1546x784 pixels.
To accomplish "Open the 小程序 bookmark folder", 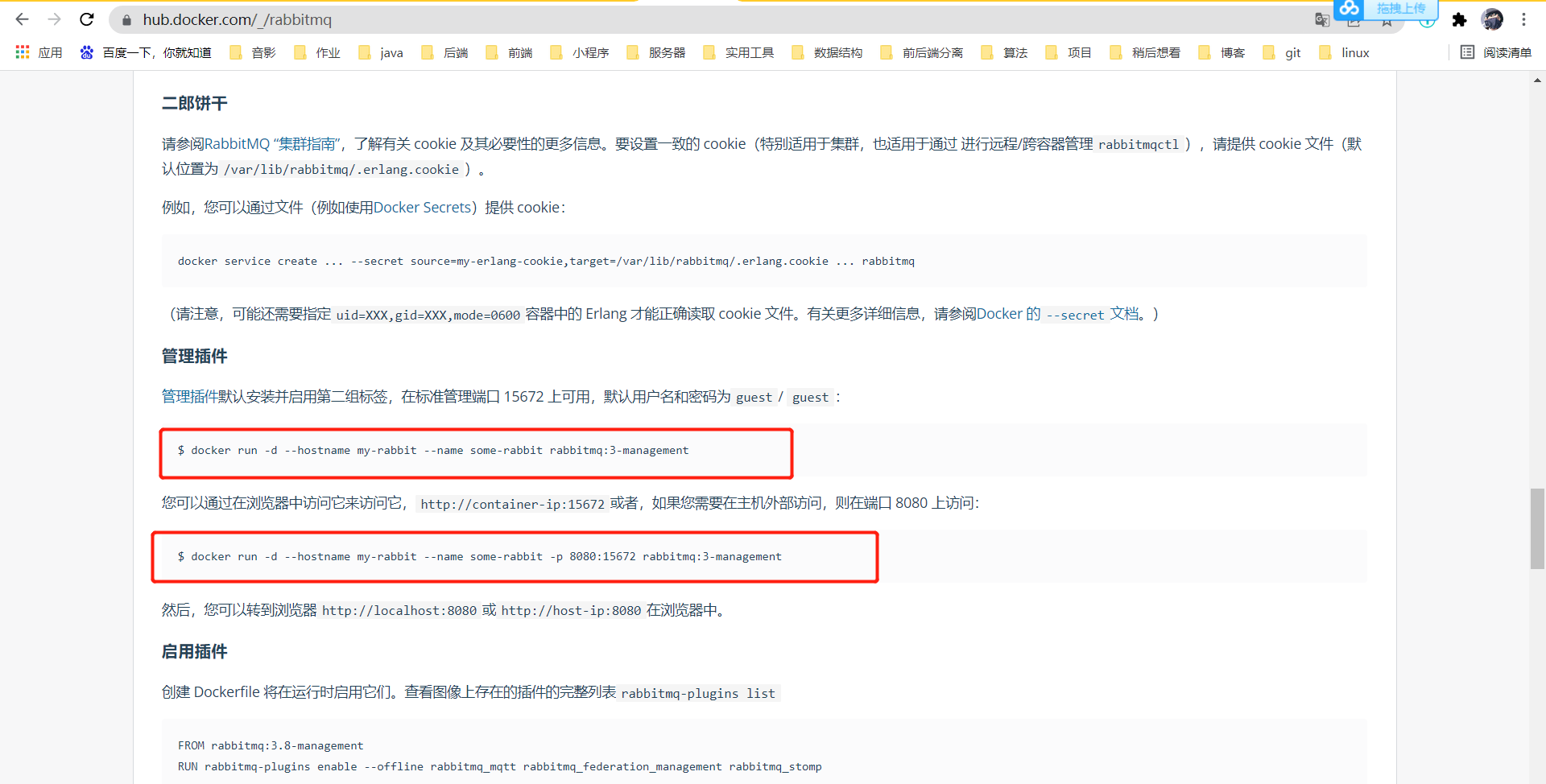I will coord(580,52).
